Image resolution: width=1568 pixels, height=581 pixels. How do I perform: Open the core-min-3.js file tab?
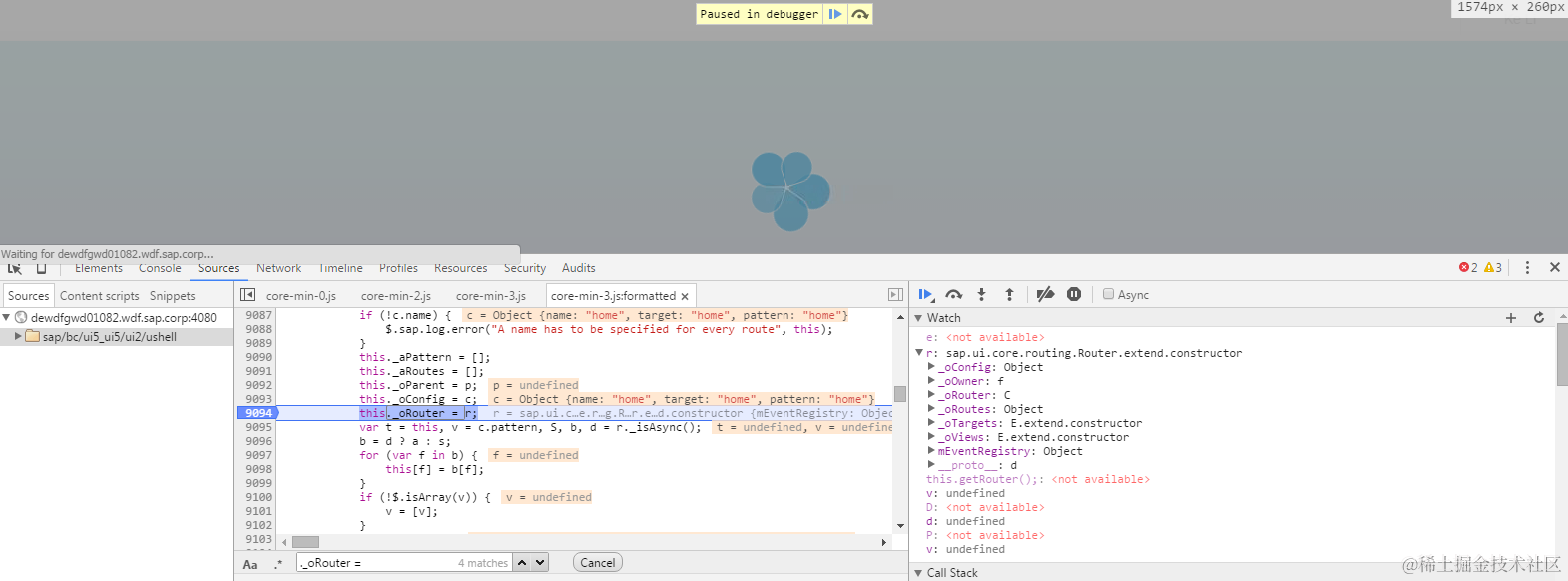(491, 296)
